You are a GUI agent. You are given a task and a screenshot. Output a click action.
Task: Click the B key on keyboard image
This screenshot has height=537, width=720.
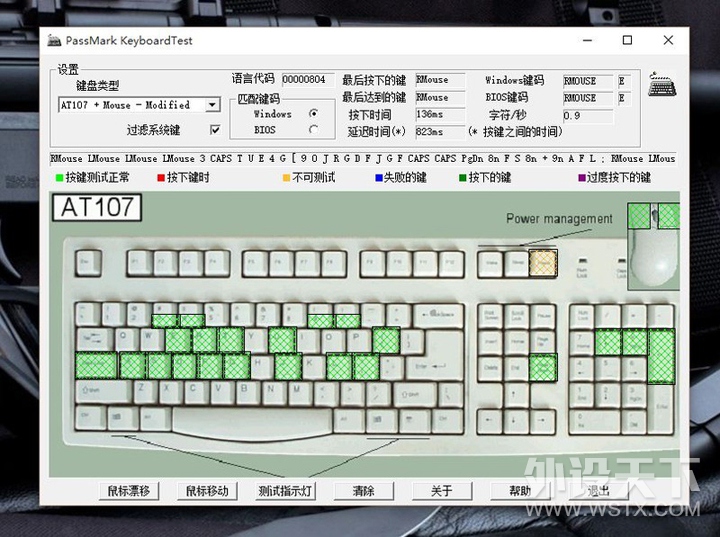[250, 393]
